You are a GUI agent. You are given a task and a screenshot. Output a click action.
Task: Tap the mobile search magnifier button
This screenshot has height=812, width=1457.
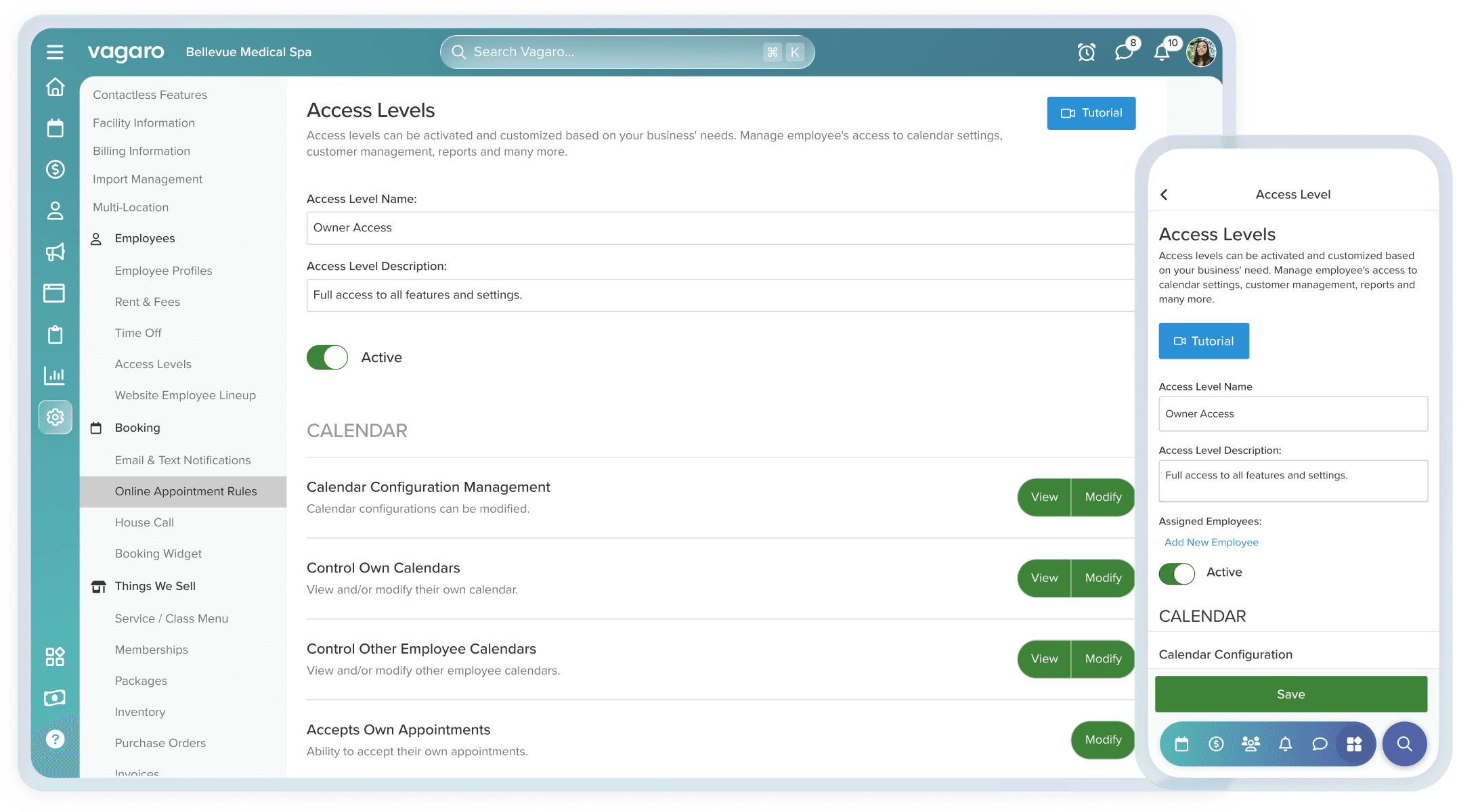click(1404, 744)
